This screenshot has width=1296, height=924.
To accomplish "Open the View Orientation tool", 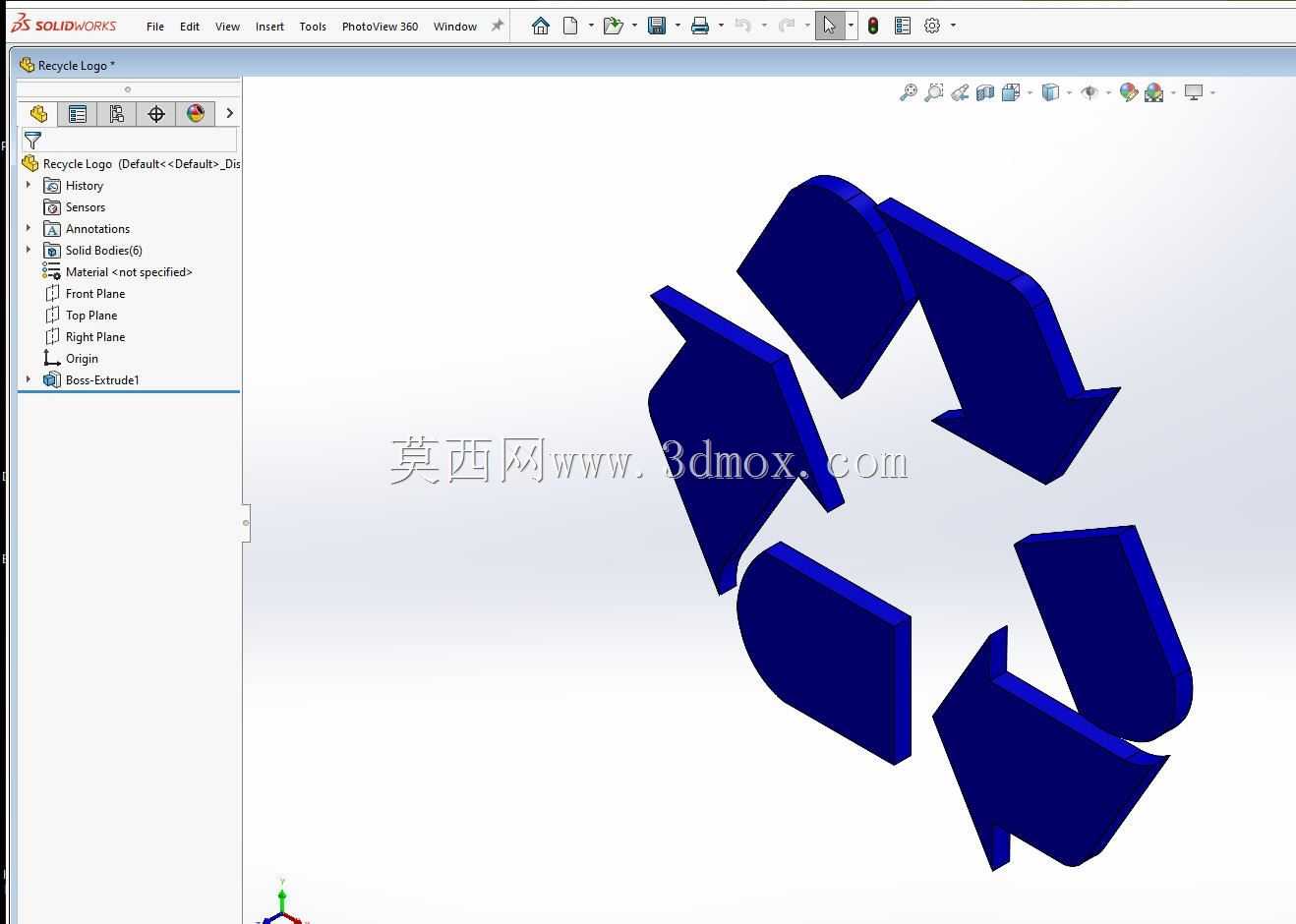I will 1011,92.
